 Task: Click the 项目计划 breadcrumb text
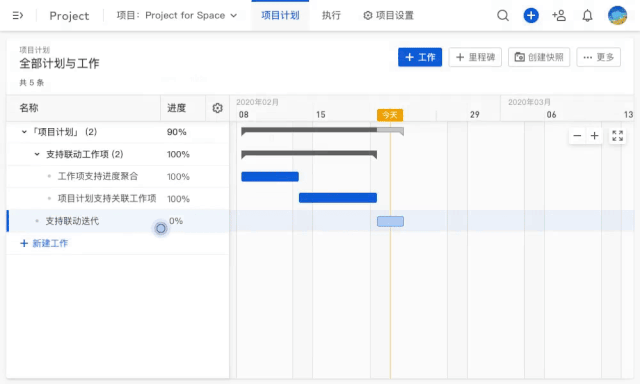(34, 50)
